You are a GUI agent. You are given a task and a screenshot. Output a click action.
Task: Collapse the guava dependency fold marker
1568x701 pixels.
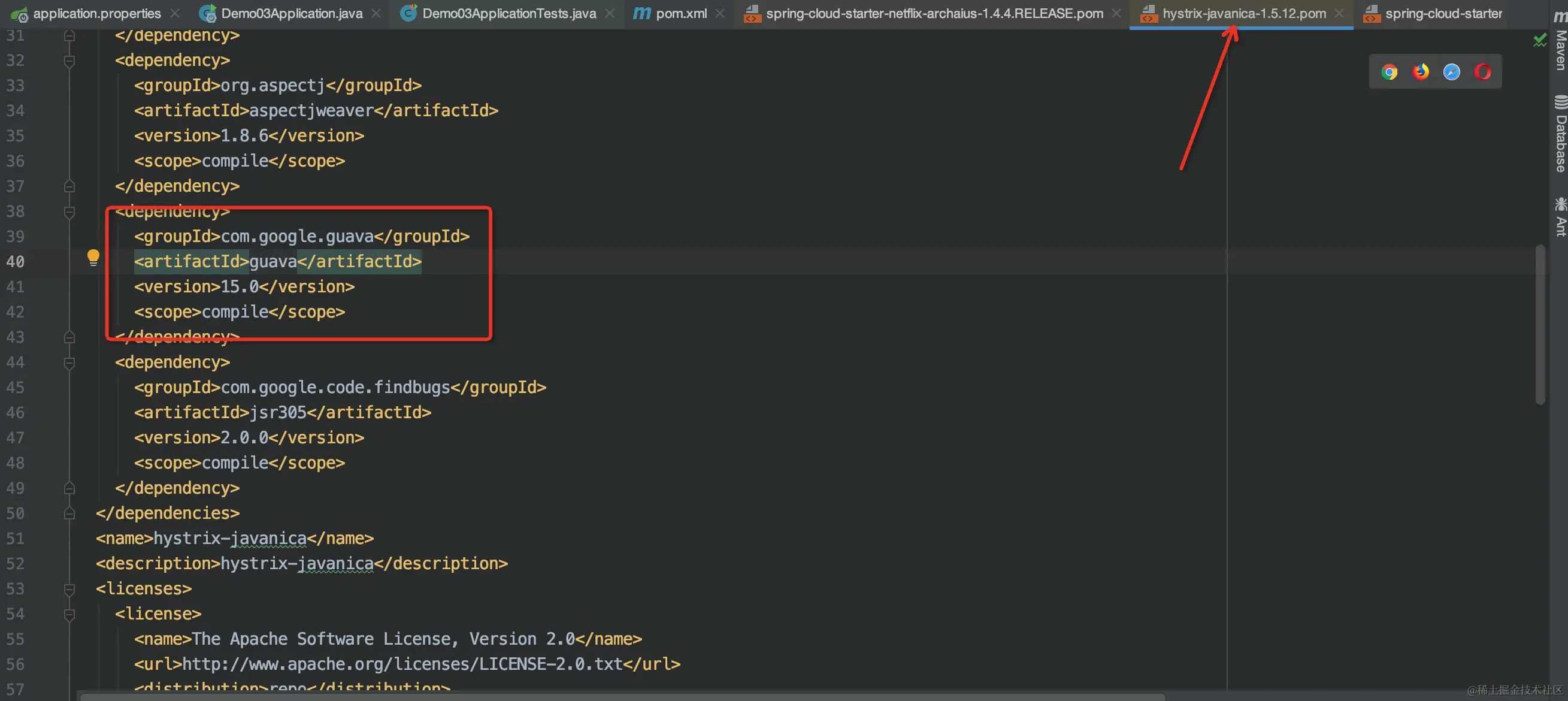pyautogui.click(x=69, y=212)
